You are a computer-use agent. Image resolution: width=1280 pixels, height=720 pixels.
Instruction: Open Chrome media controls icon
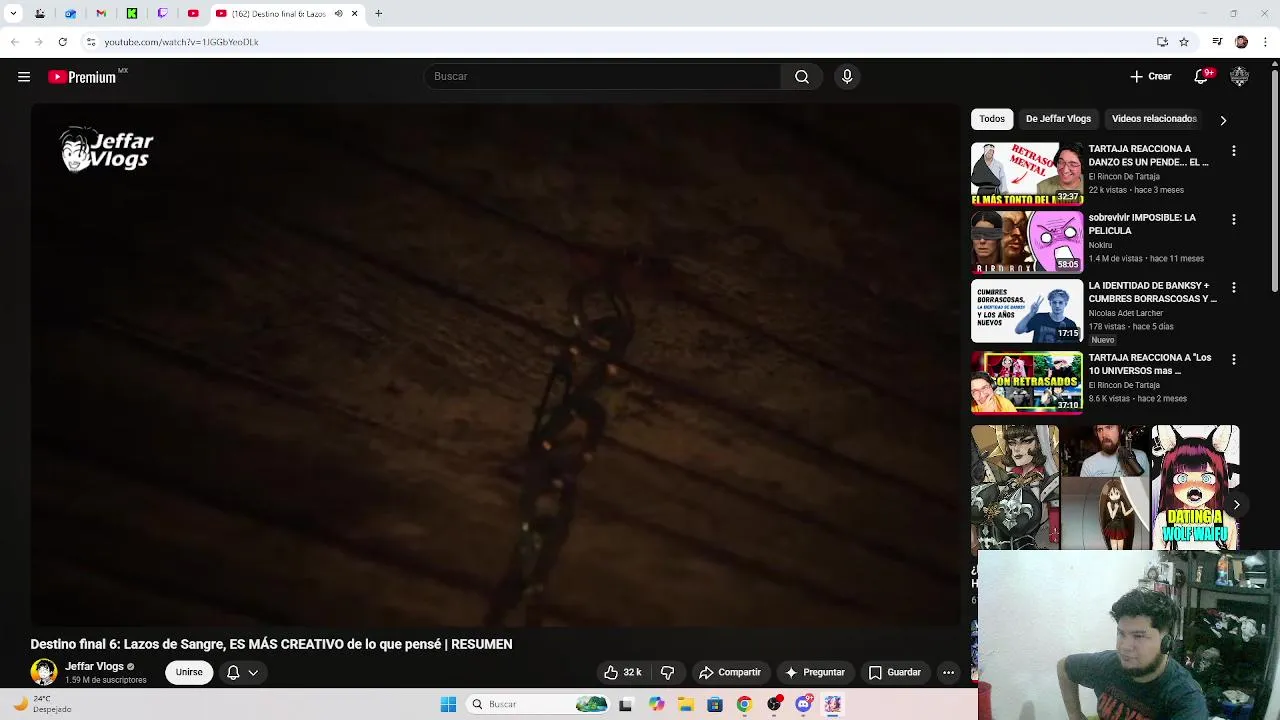click(1217, 42)
